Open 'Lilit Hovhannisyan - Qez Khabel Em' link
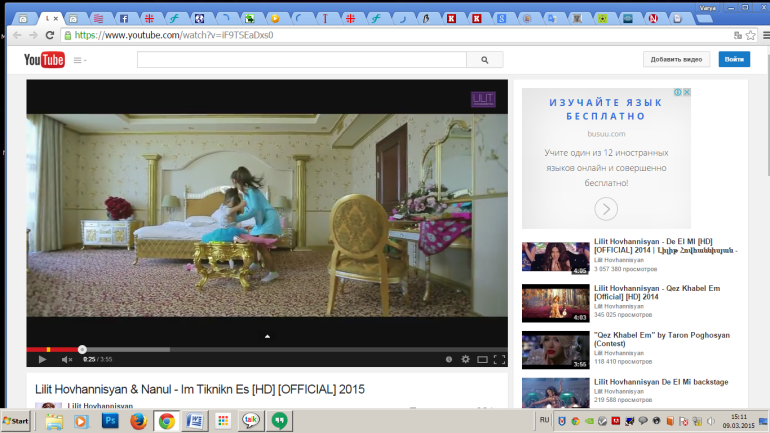This screenshot has width=770, height=433. tap(657, 293)
